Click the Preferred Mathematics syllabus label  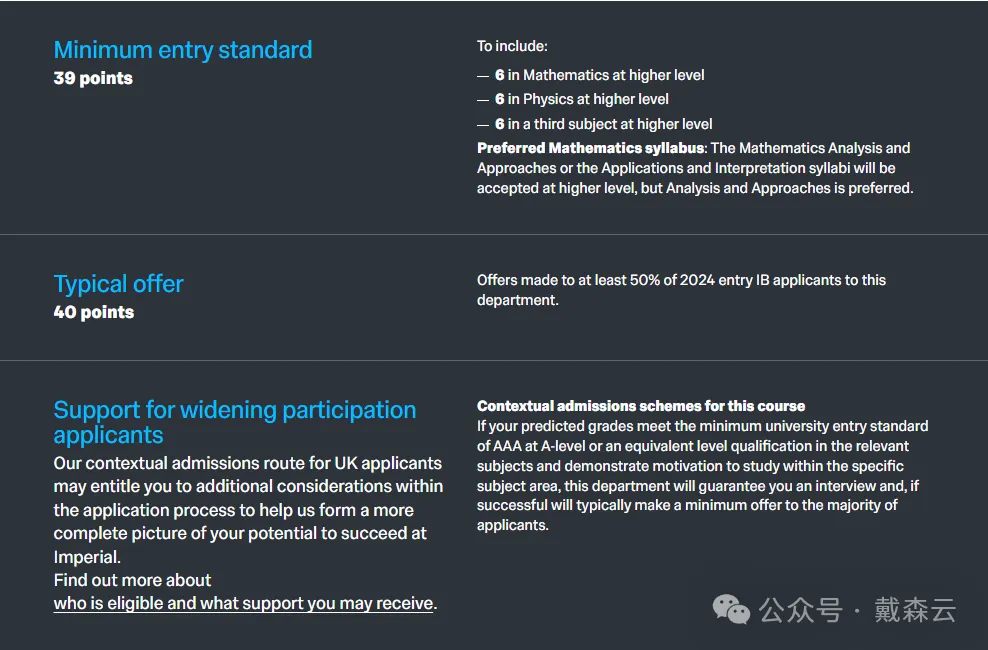pyautogui.click(x=591, y=148)
